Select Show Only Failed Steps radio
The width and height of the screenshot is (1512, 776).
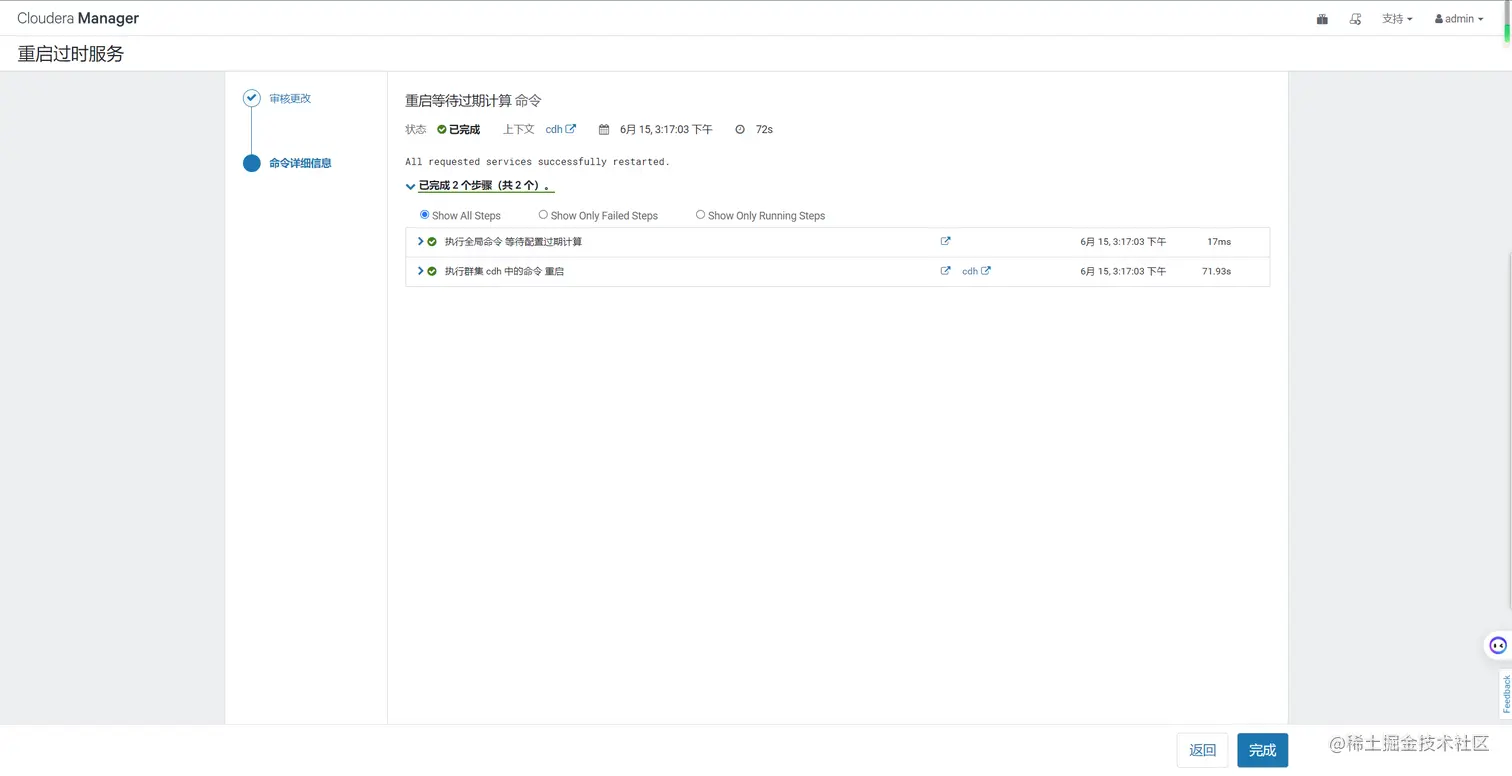point(543,215)
